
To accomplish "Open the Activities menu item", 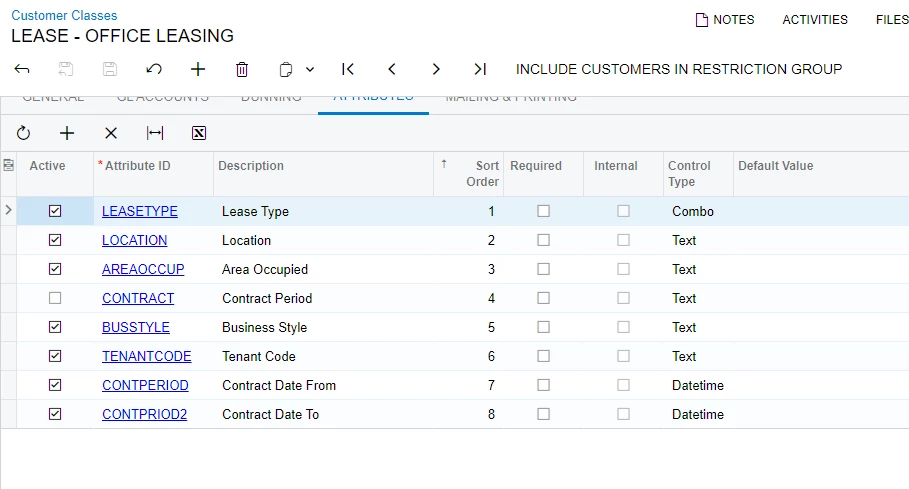I will click(815, 19).
